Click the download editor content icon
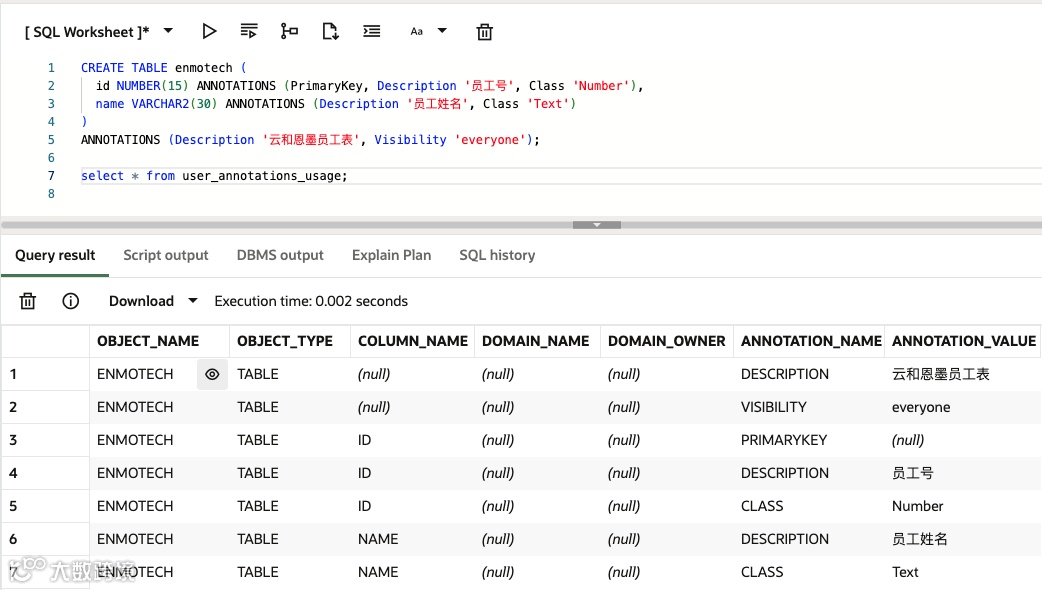 pos(330,32)
